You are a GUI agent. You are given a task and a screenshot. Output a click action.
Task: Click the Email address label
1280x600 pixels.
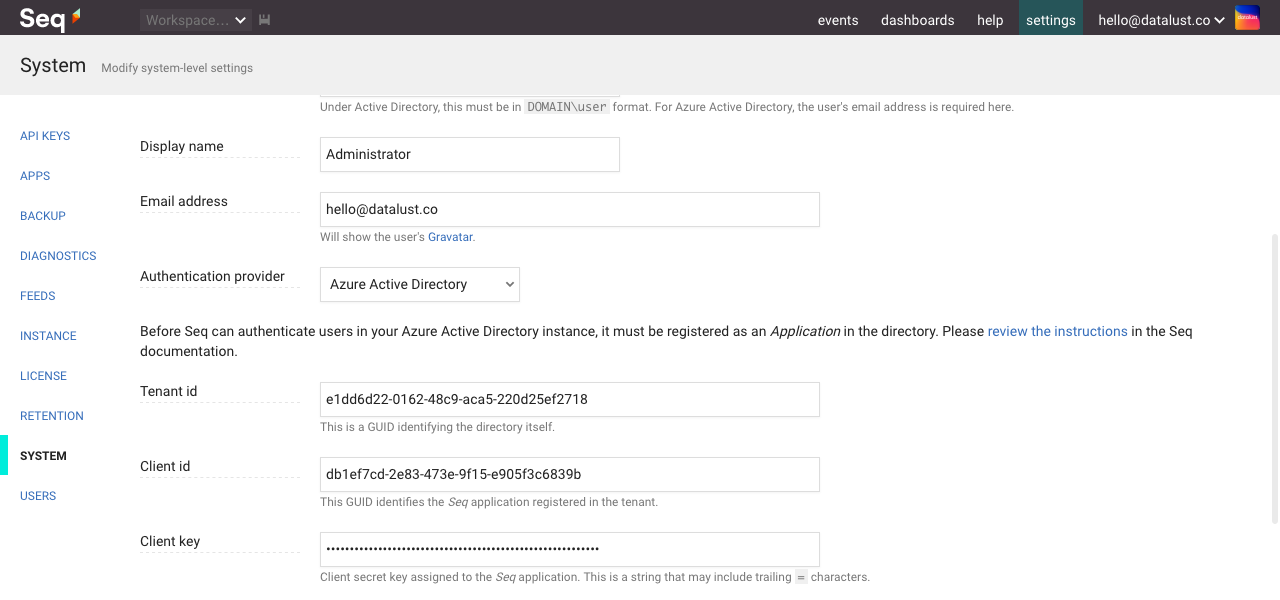coord(184,201)
